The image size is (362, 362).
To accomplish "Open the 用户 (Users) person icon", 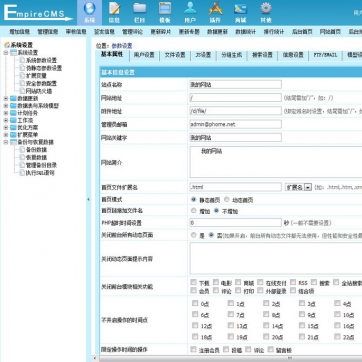I will (190, 9).
